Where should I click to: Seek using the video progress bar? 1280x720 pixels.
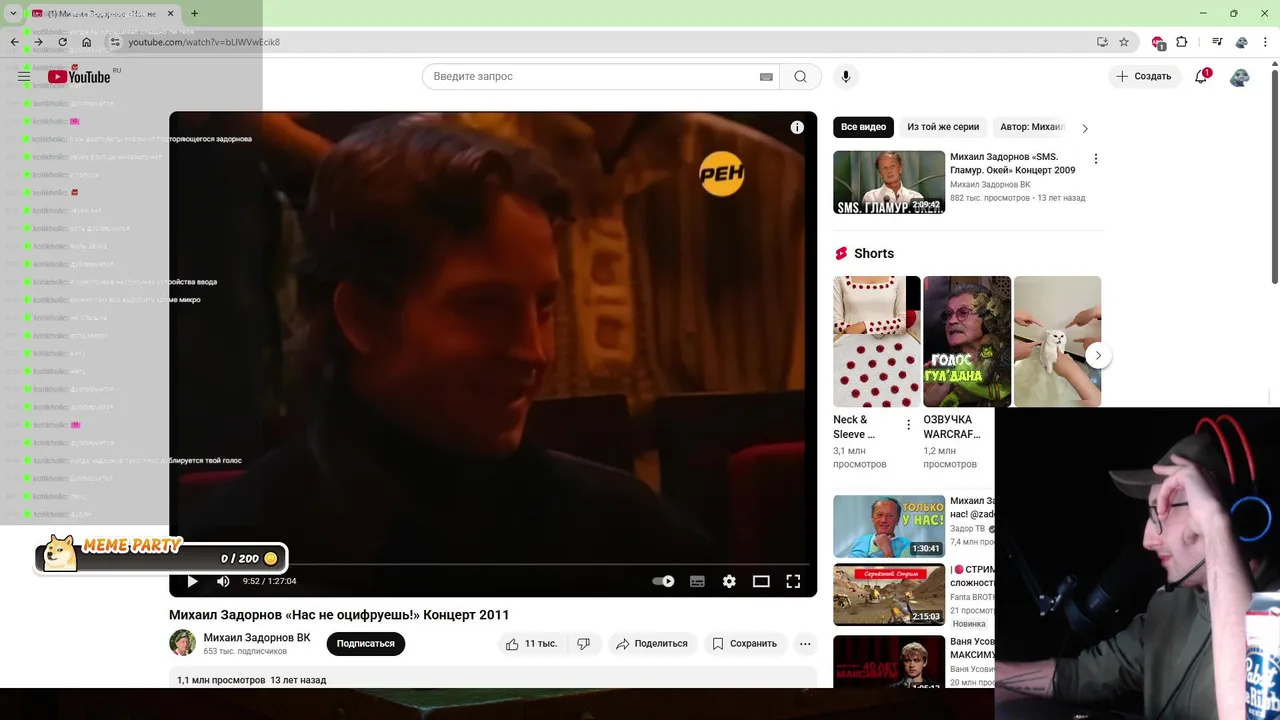(493, 564)
